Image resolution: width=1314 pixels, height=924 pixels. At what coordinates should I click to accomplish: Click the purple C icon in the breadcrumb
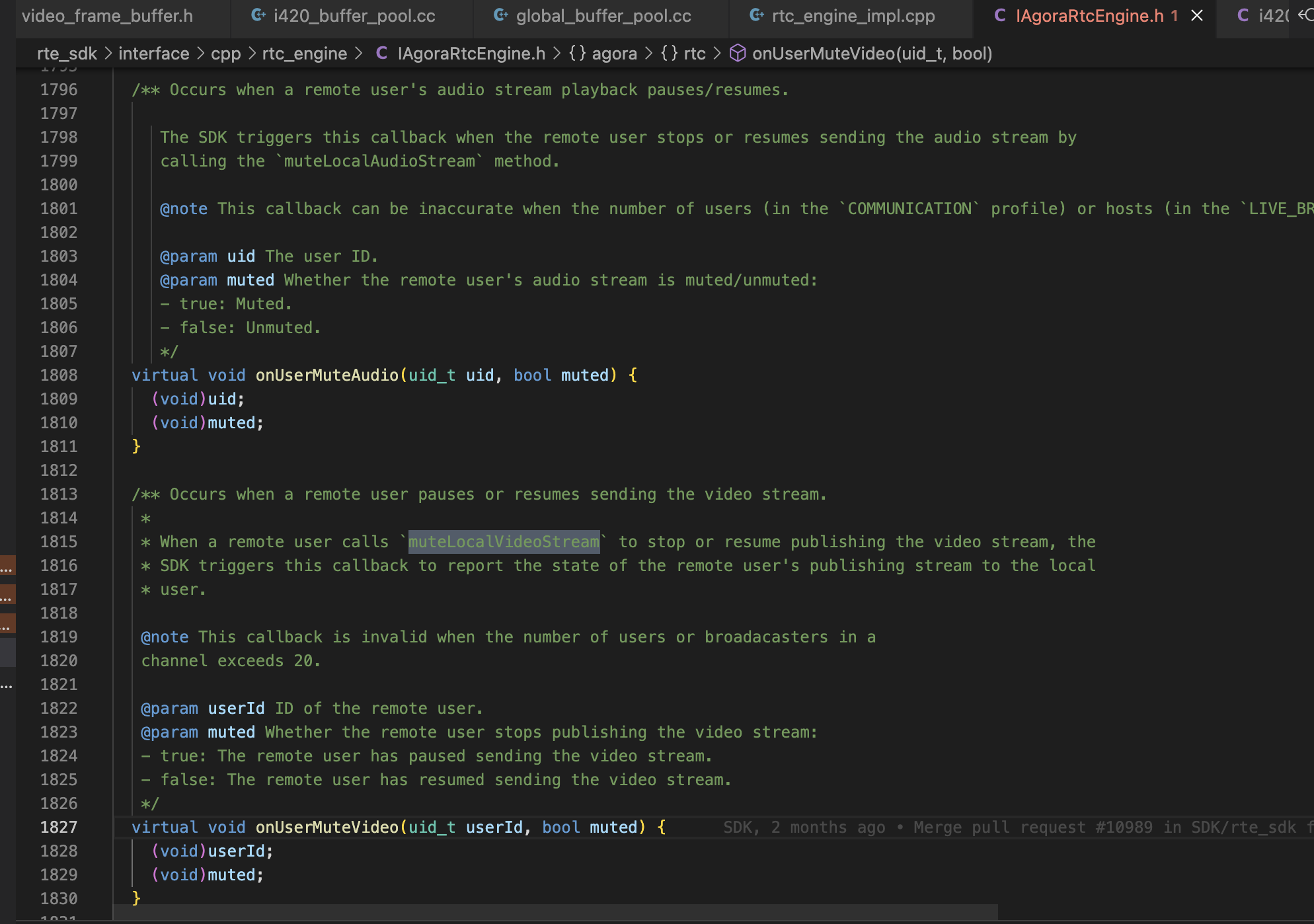381,54
